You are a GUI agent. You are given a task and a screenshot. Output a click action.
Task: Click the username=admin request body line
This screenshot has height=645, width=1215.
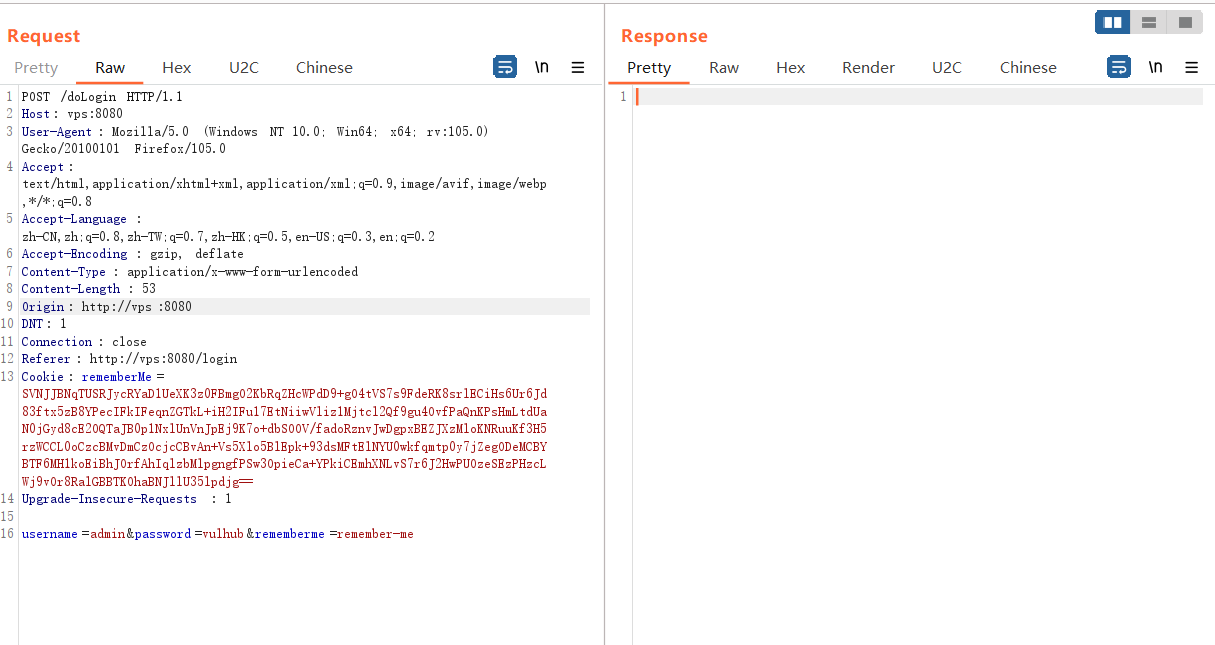tap(217, 534)
